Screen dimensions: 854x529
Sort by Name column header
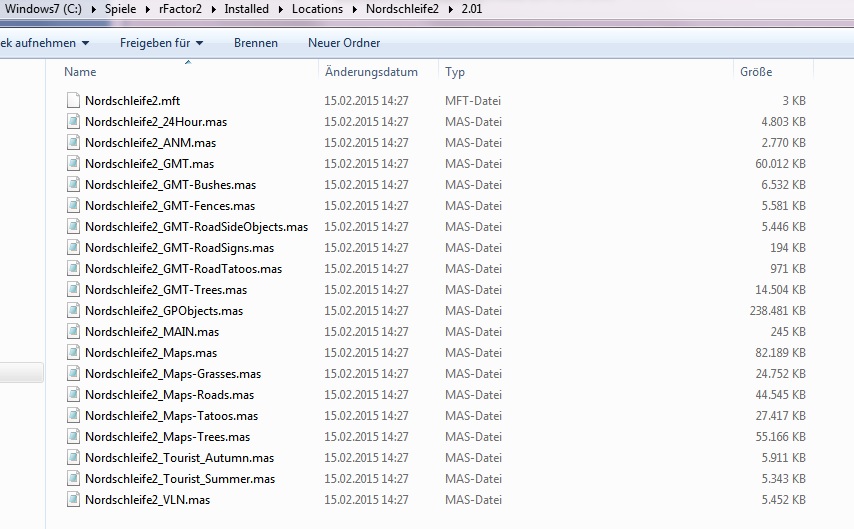80,72
